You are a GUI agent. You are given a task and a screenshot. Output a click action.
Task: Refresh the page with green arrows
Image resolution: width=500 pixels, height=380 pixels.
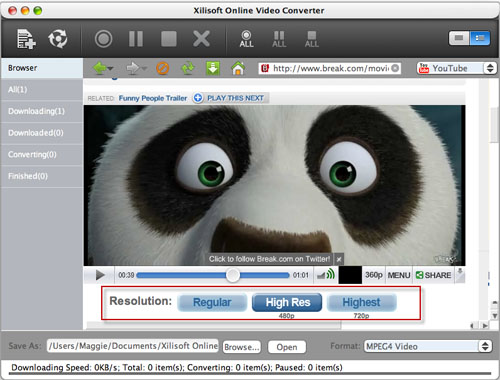point(188,68)
